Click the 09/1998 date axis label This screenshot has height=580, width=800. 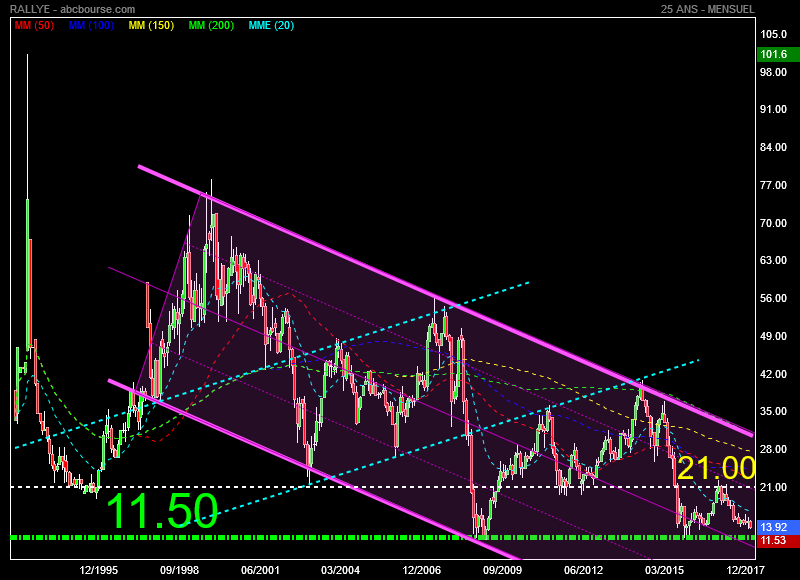tap(180, 570)
